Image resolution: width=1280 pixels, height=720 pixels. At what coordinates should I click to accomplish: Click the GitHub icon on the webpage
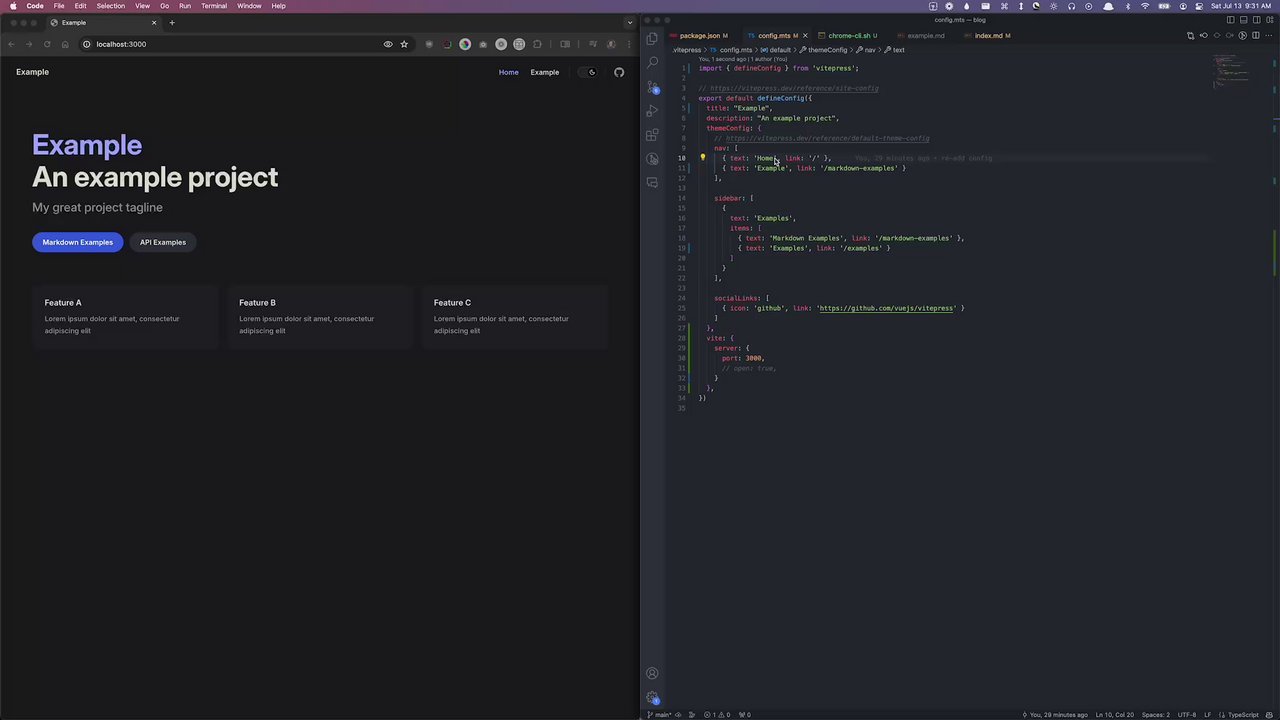point(619,72)
